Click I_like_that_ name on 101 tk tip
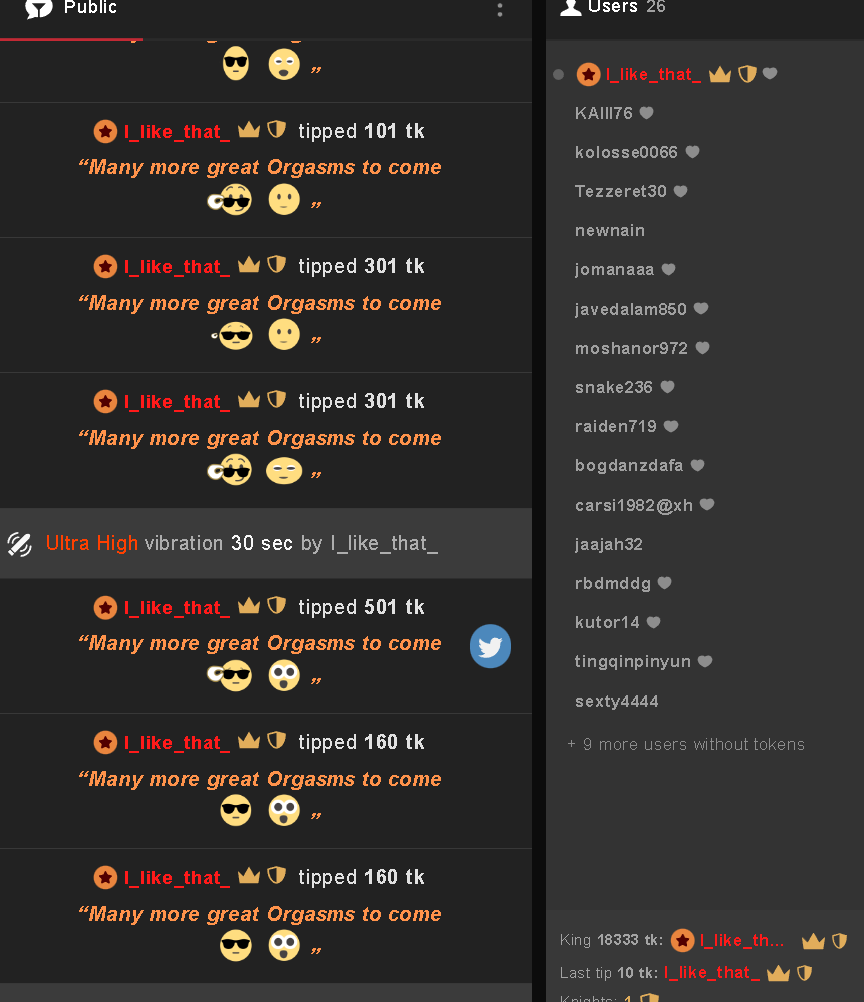The image size is (864, 1002). (177, 132)
